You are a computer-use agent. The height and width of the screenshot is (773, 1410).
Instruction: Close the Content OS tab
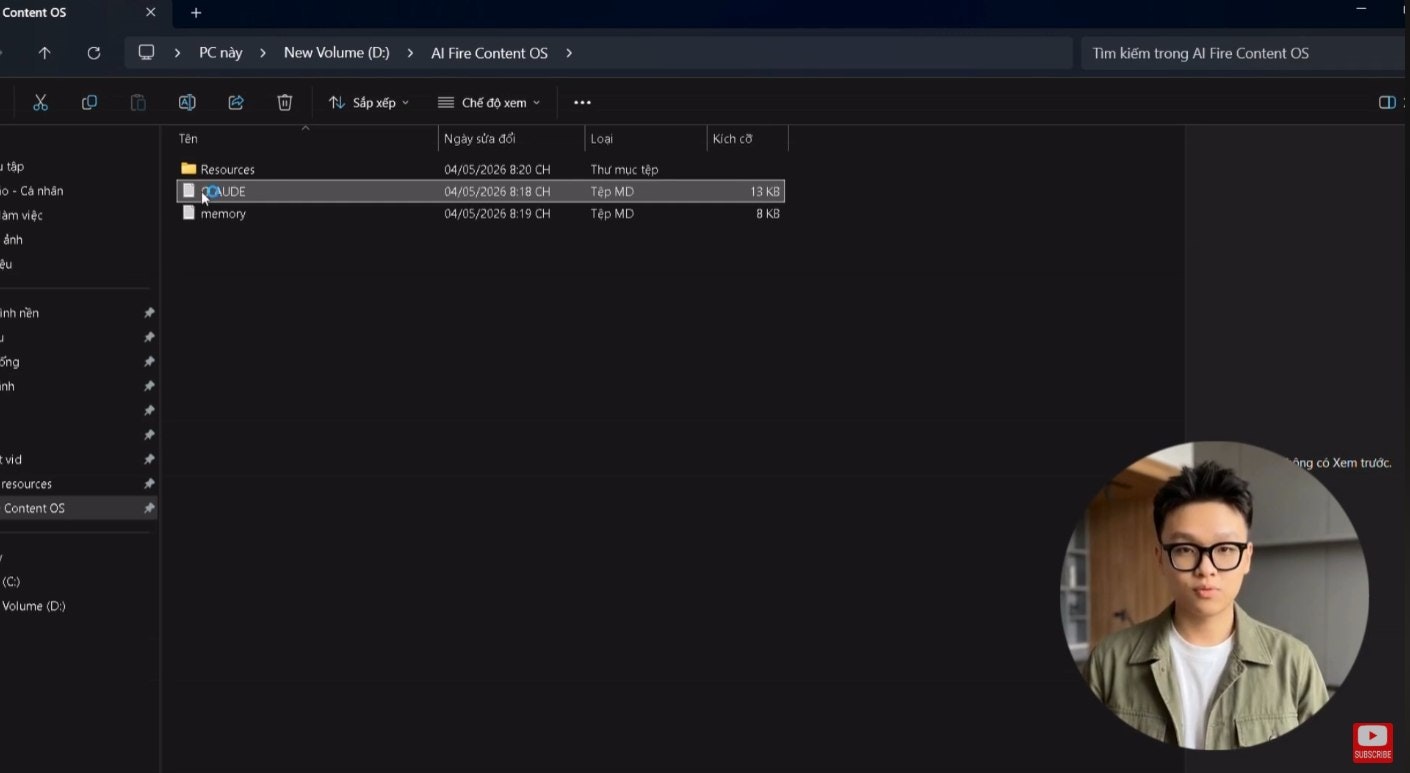point(151,12)
